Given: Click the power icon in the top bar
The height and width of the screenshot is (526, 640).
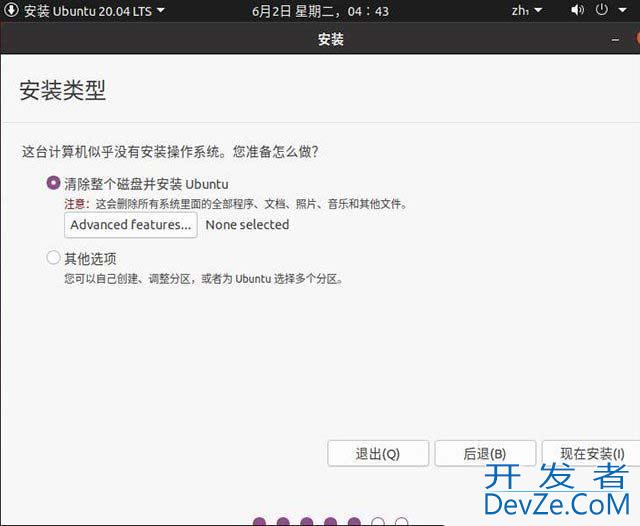Looking at the screenshot, I should pyautogui.click(x=602, y=9).
